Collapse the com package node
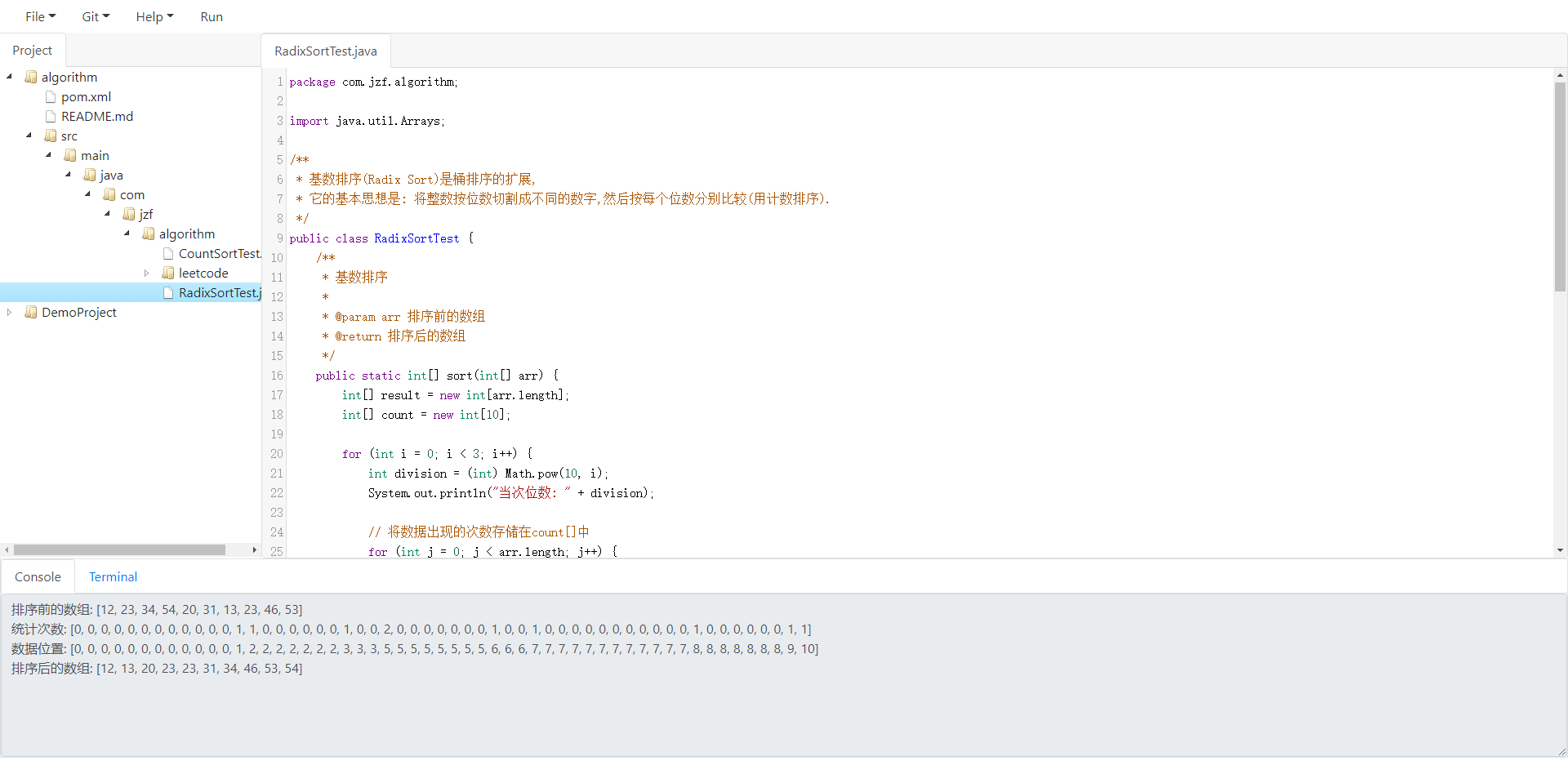1568x765 pixels. coord(88,194)
